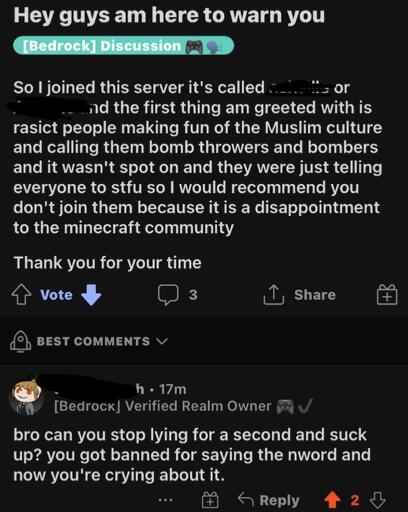
Task: Select the [Bedrock] Discussion flair tag
Action: (123, 46)
